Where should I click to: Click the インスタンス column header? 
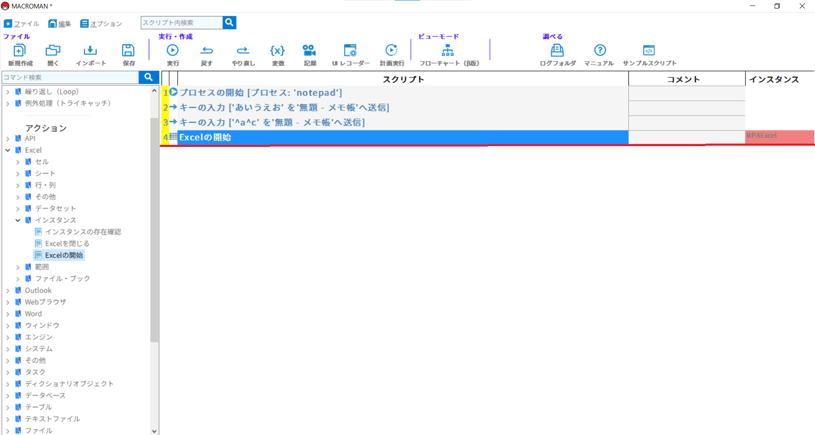[x=780, y=79]
